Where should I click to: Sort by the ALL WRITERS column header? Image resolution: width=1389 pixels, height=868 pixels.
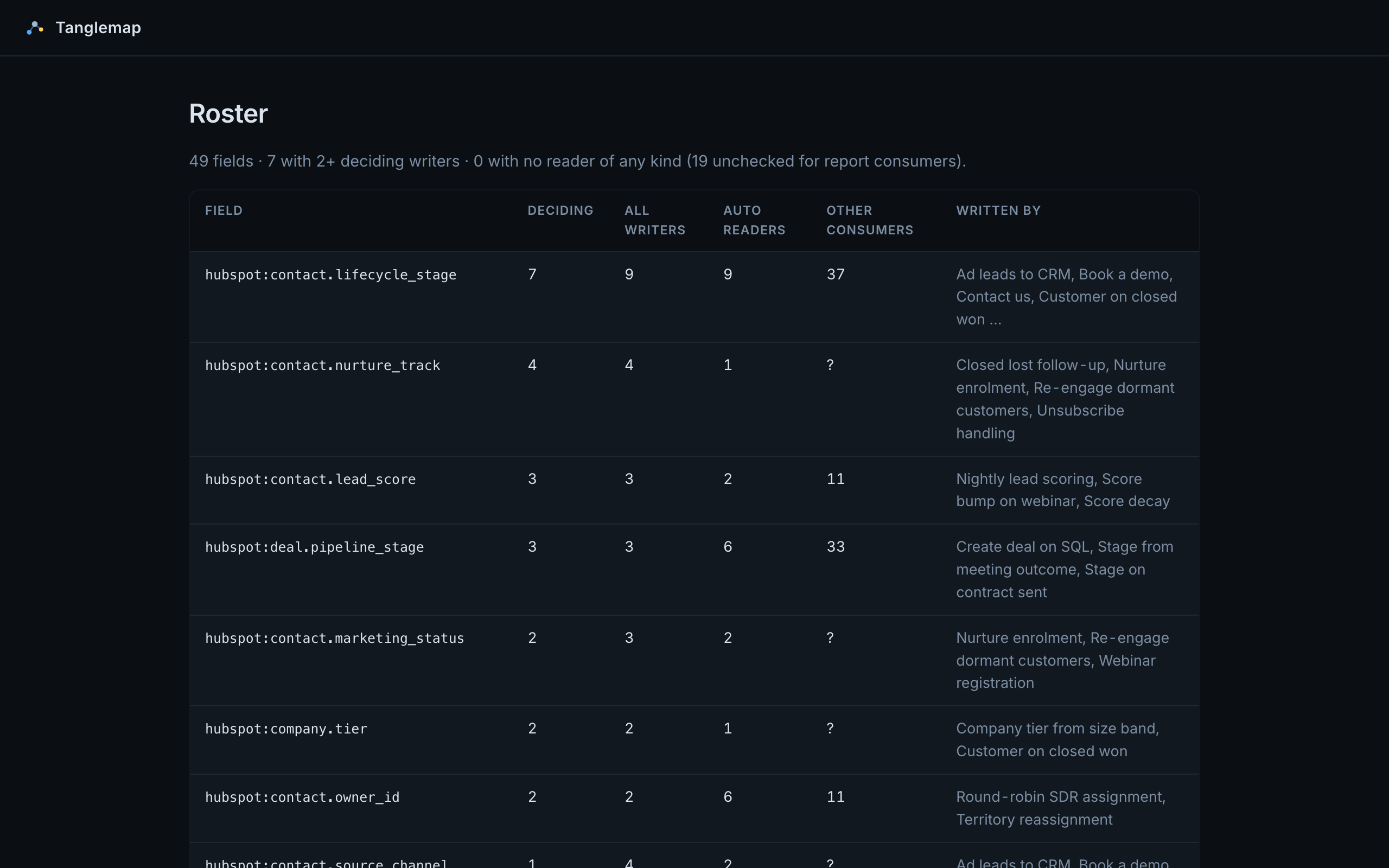tap(655, 220)
